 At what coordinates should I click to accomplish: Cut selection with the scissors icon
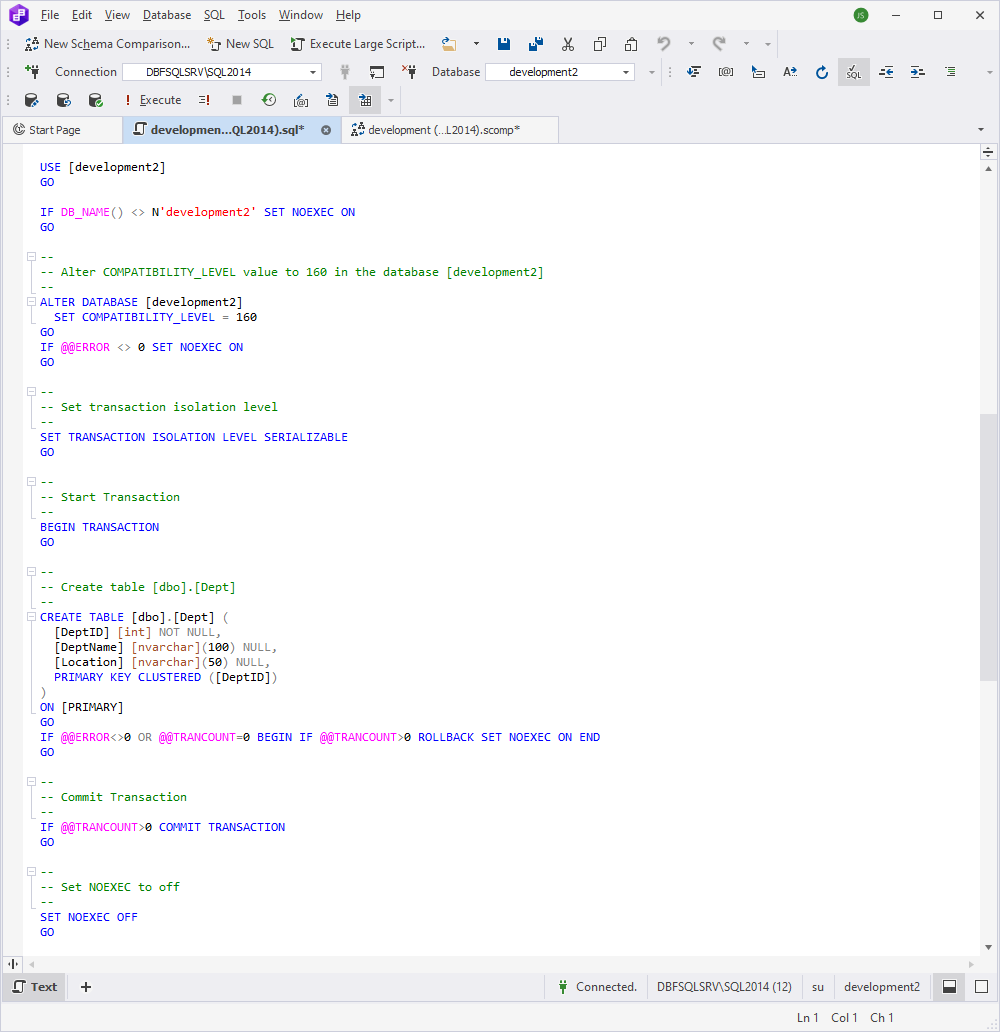tap(567, 44)
